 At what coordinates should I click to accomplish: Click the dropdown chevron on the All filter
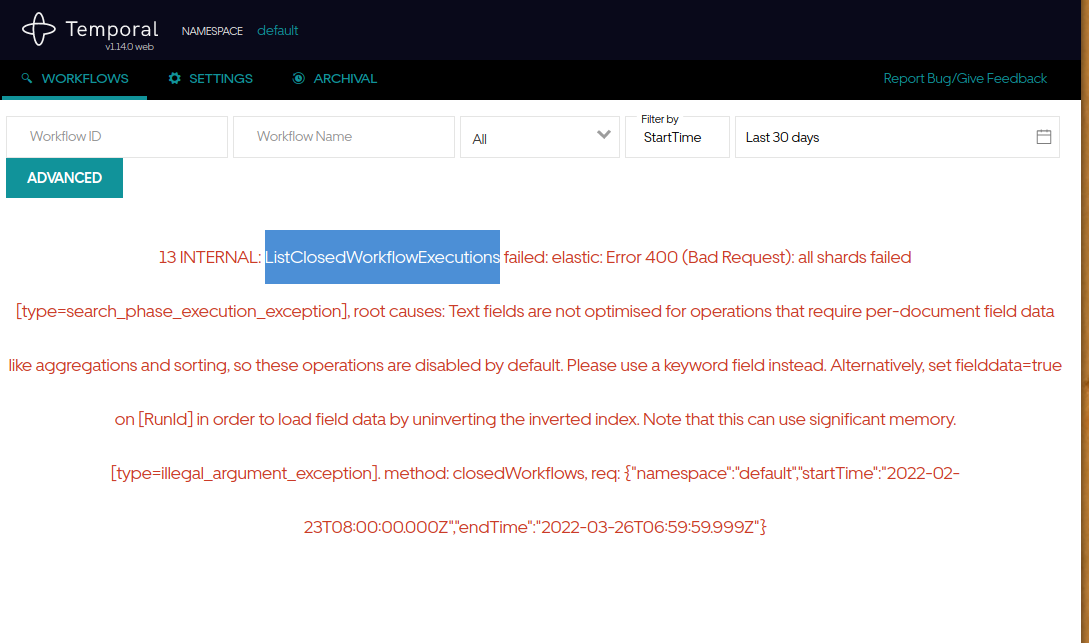pyautogui.click(x=604, y=133)
